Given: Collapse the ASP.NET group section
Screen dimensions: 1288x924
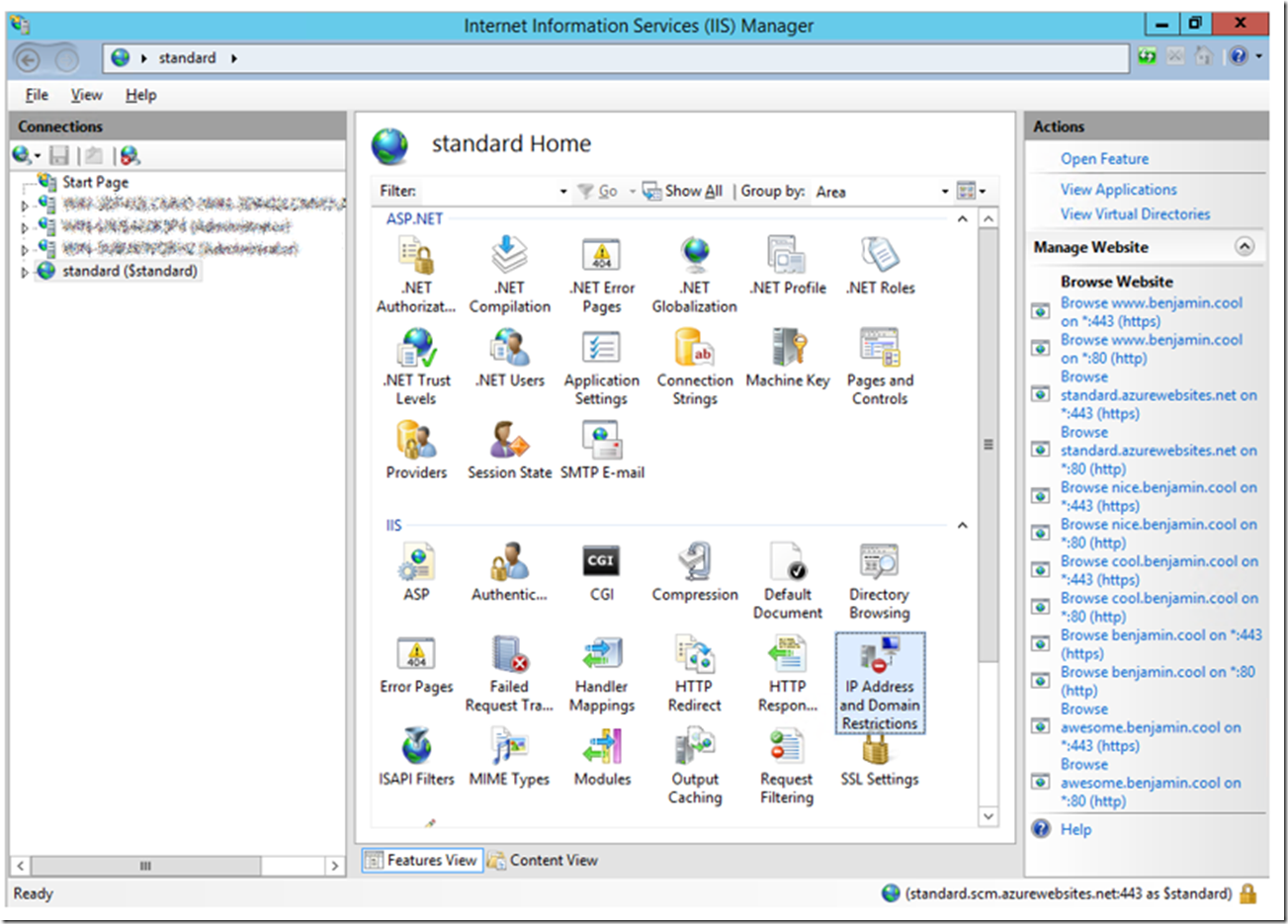Looking at the screenshot, I should tap(963, 218).
